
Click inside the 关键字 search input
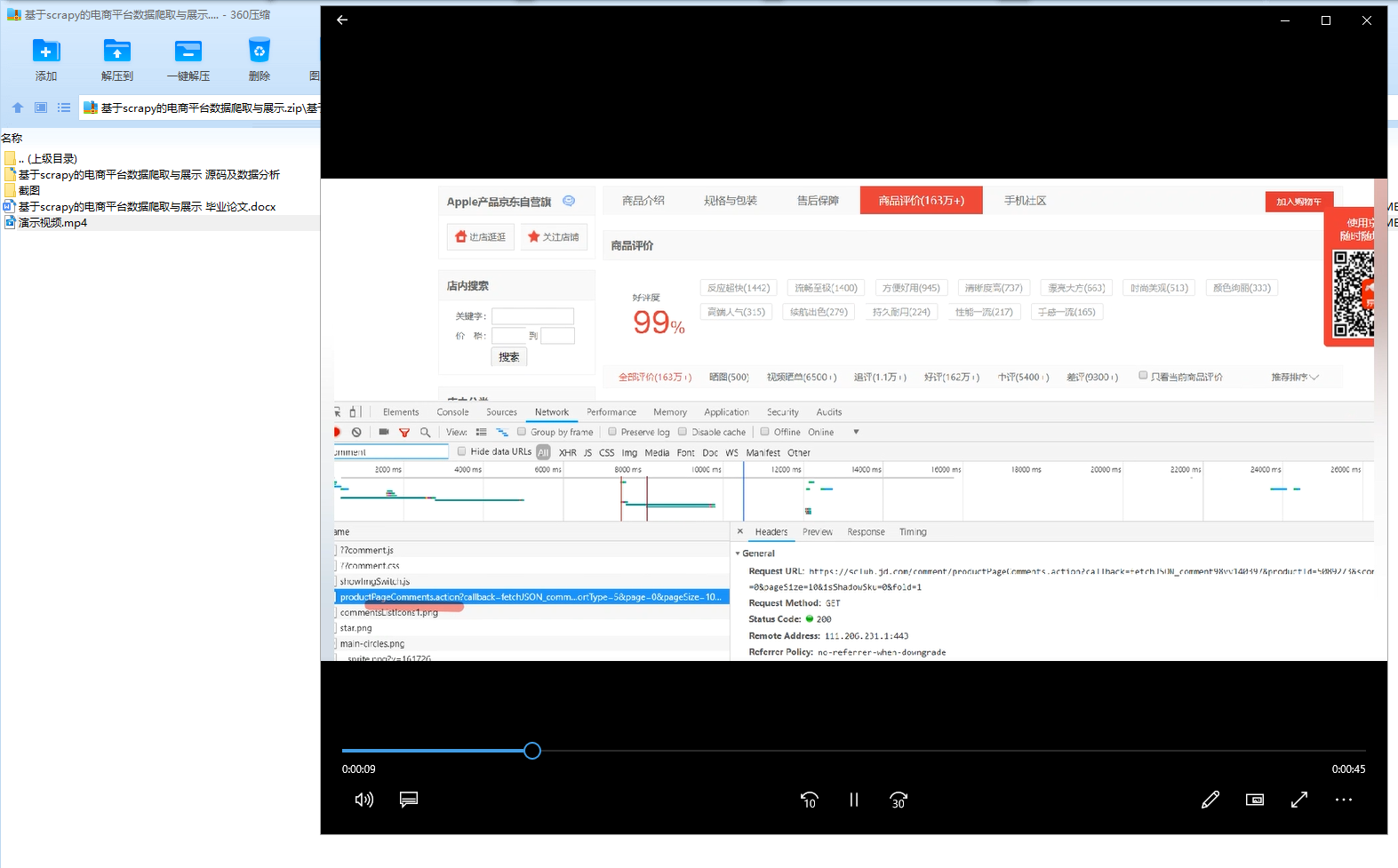(533, 316)
